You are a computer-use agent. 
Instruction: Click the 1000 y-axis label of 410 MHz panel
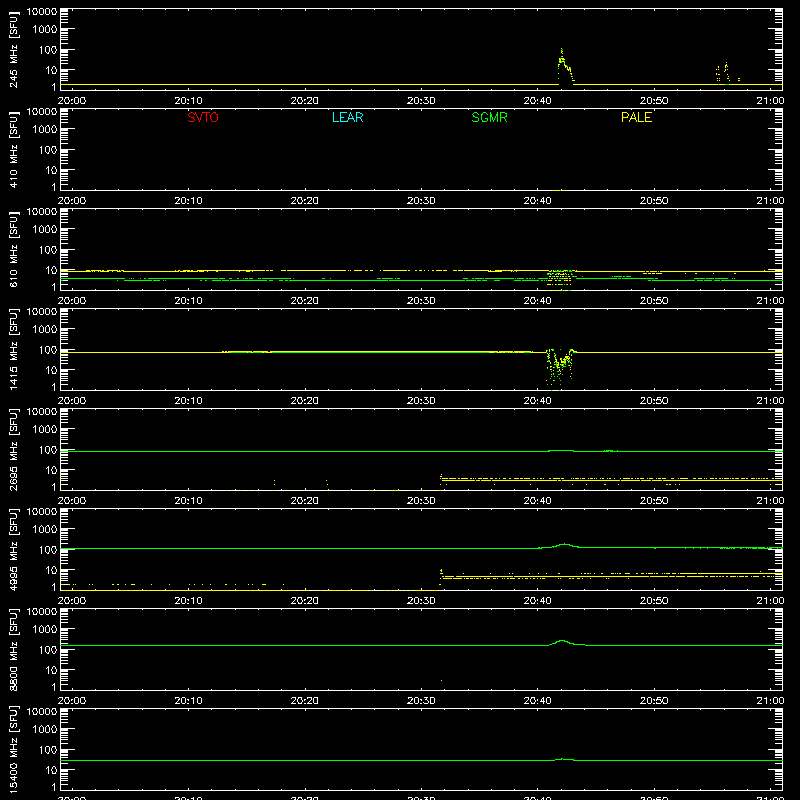[x=45, y=130]
